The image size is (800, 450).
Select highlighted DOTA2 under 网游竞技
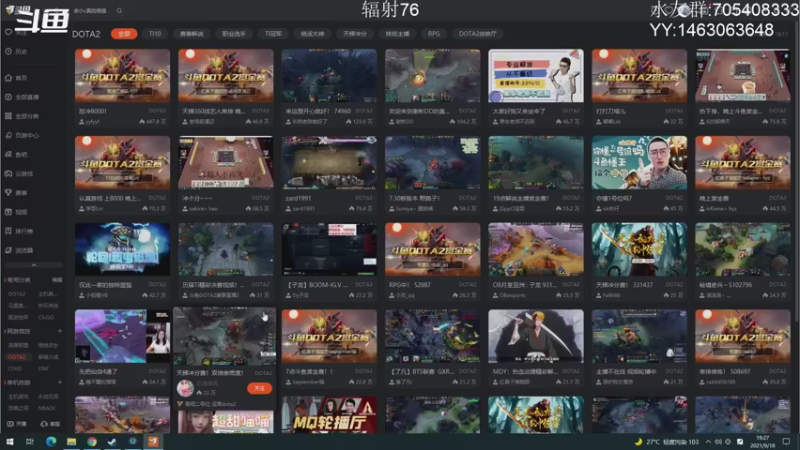[x=17, y=357]
